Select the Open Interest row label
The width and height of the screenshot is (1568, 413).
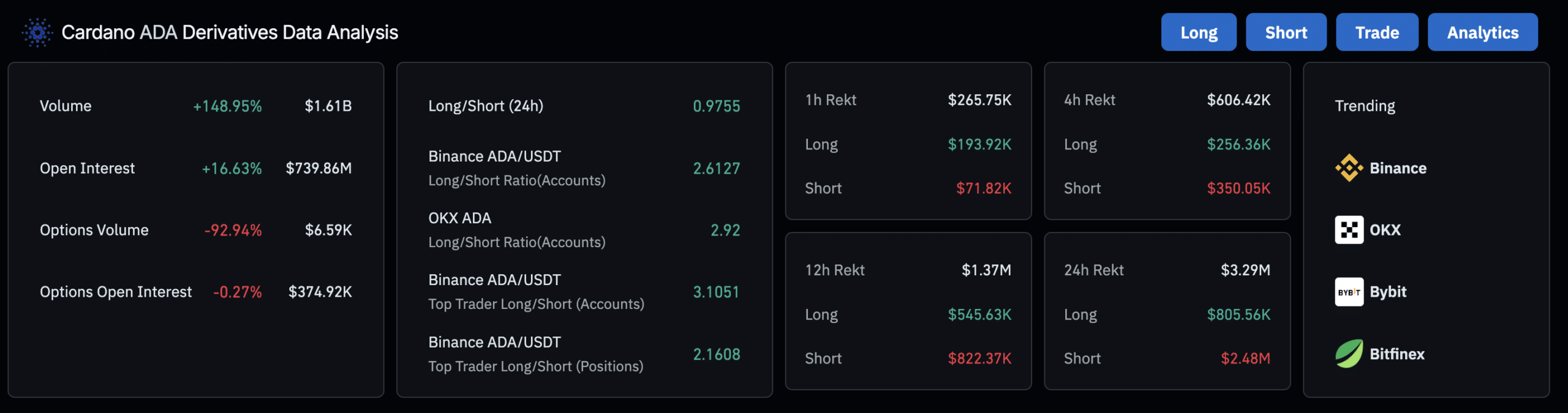(87, 168)
